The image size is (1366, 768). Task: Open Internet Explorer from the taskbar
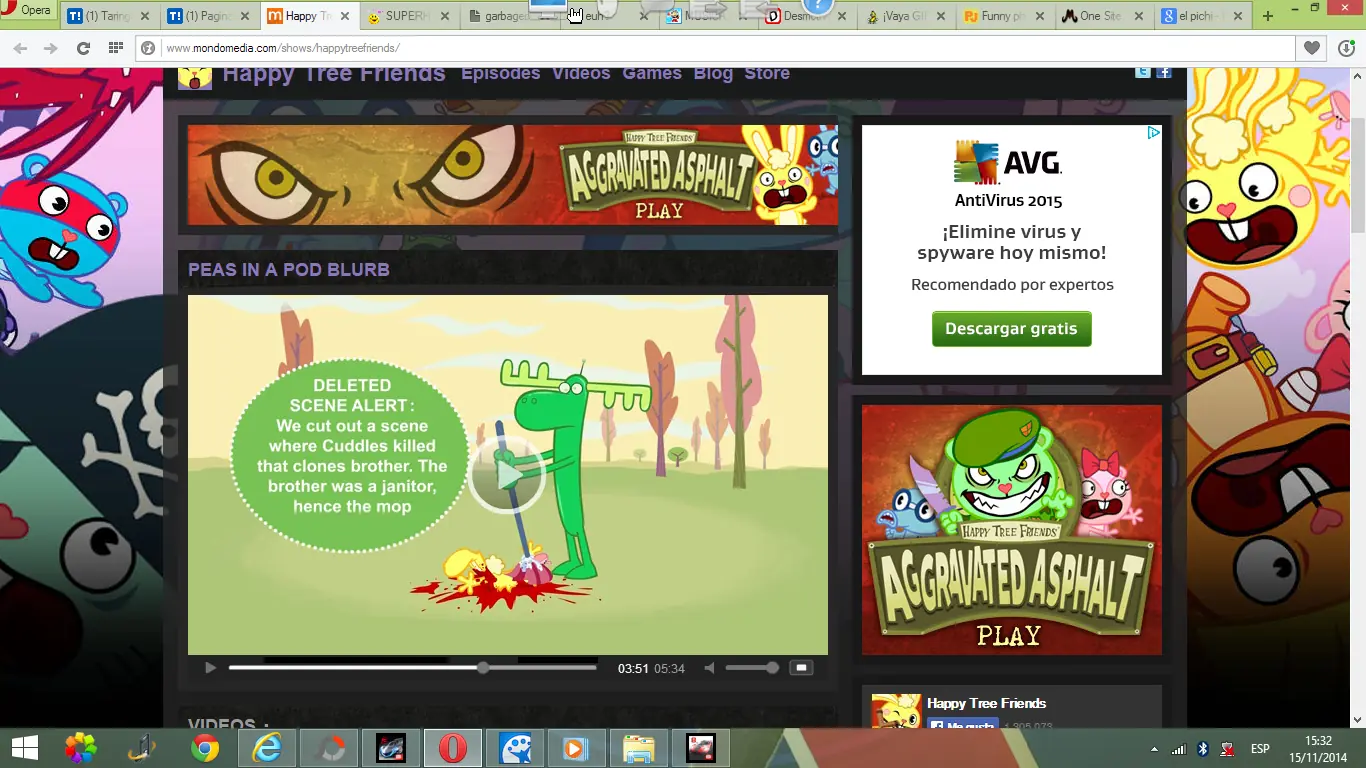coord(267,748)
